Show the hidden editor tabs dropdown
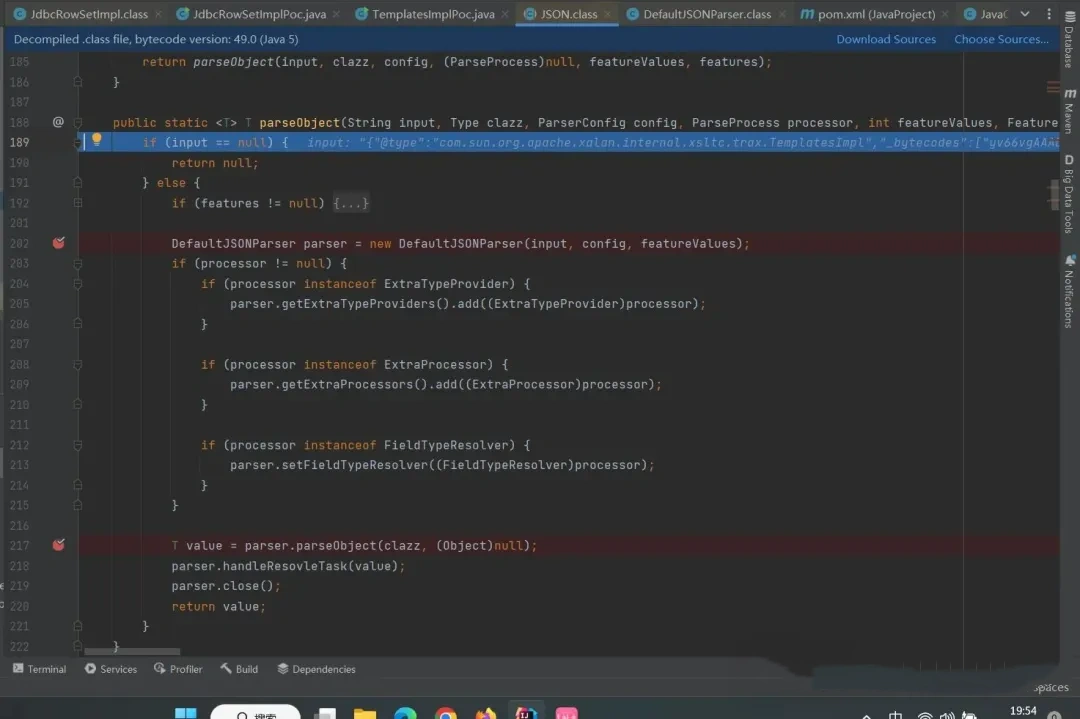This screenshot has height=719, width=1080. (x=1025, y=14)
